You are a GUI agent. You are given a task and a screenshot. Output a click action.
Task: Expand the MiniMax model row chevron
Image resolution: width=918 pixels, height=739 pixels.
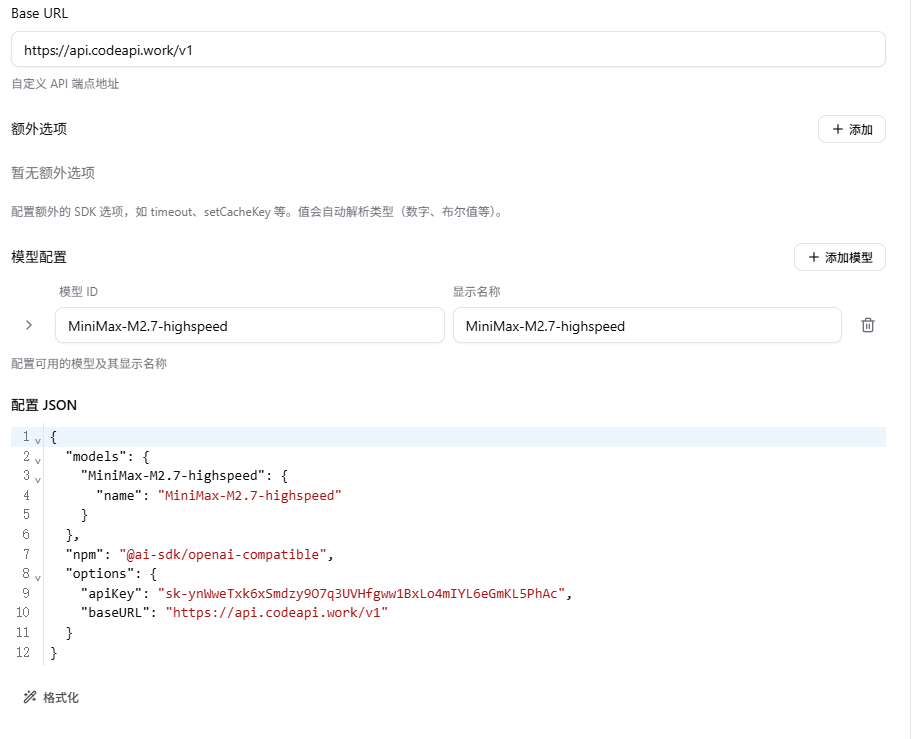pyautogui.click(x=28, y=325)
